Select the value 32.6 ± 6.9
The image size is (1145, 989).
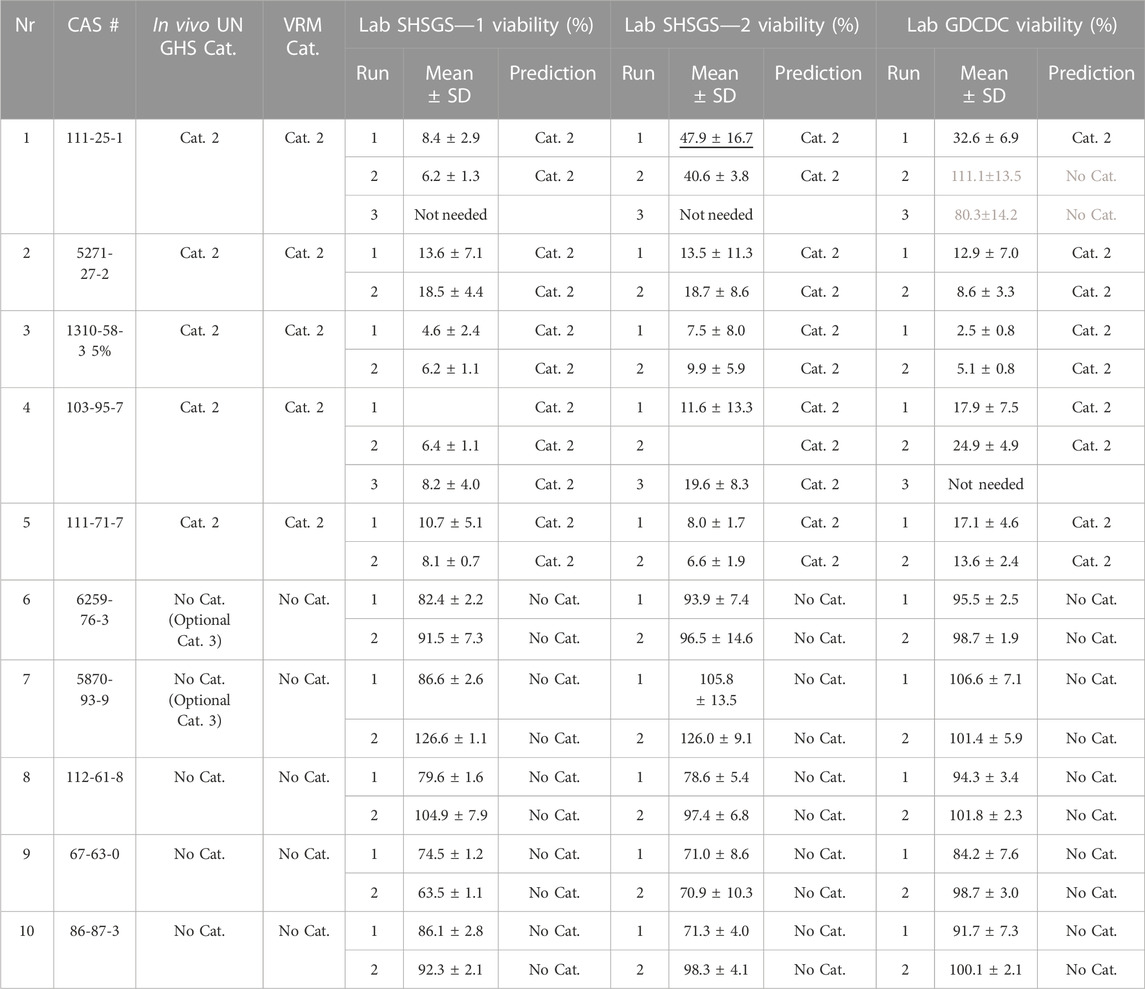coord(986,138)
